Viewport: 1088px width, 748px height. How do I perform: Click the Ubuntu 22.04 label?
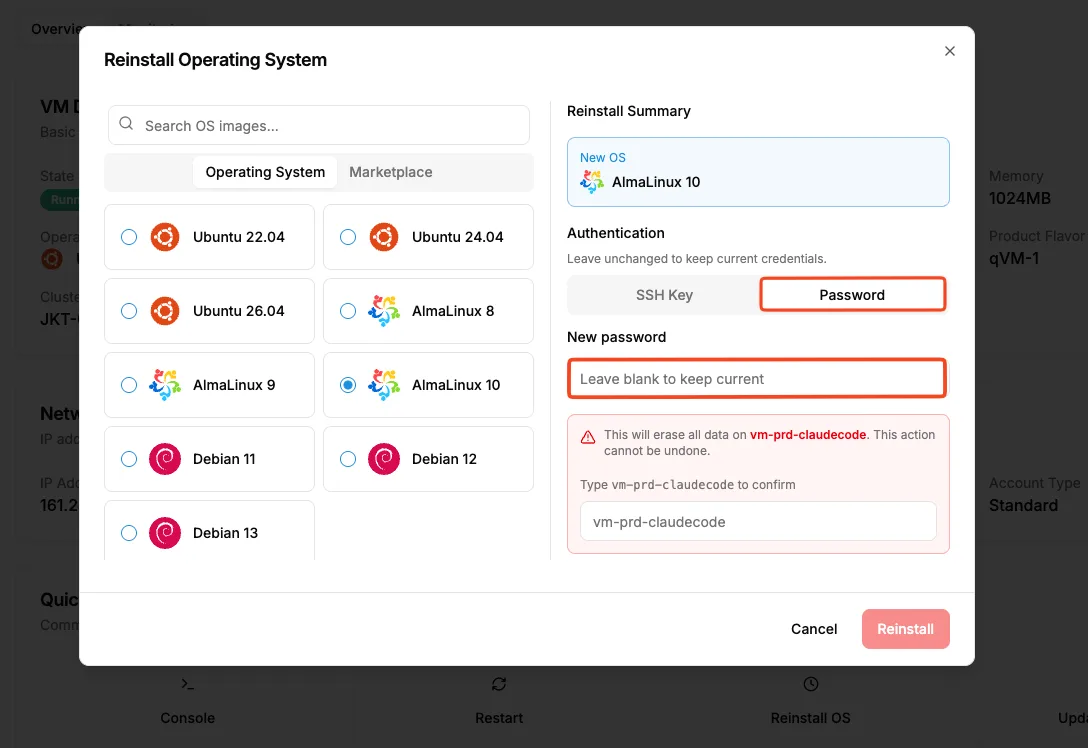[x=239, y=237]
